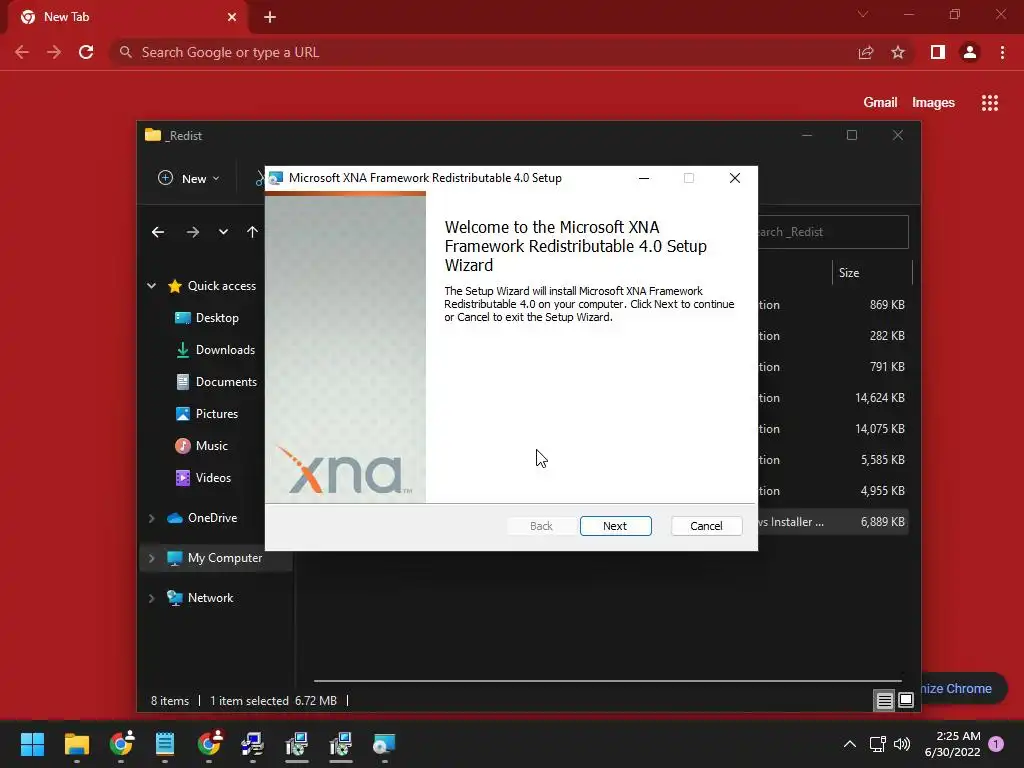Open notification badge in taskbar
This screenshot has height=768, width=1024.
pos(996,744)
